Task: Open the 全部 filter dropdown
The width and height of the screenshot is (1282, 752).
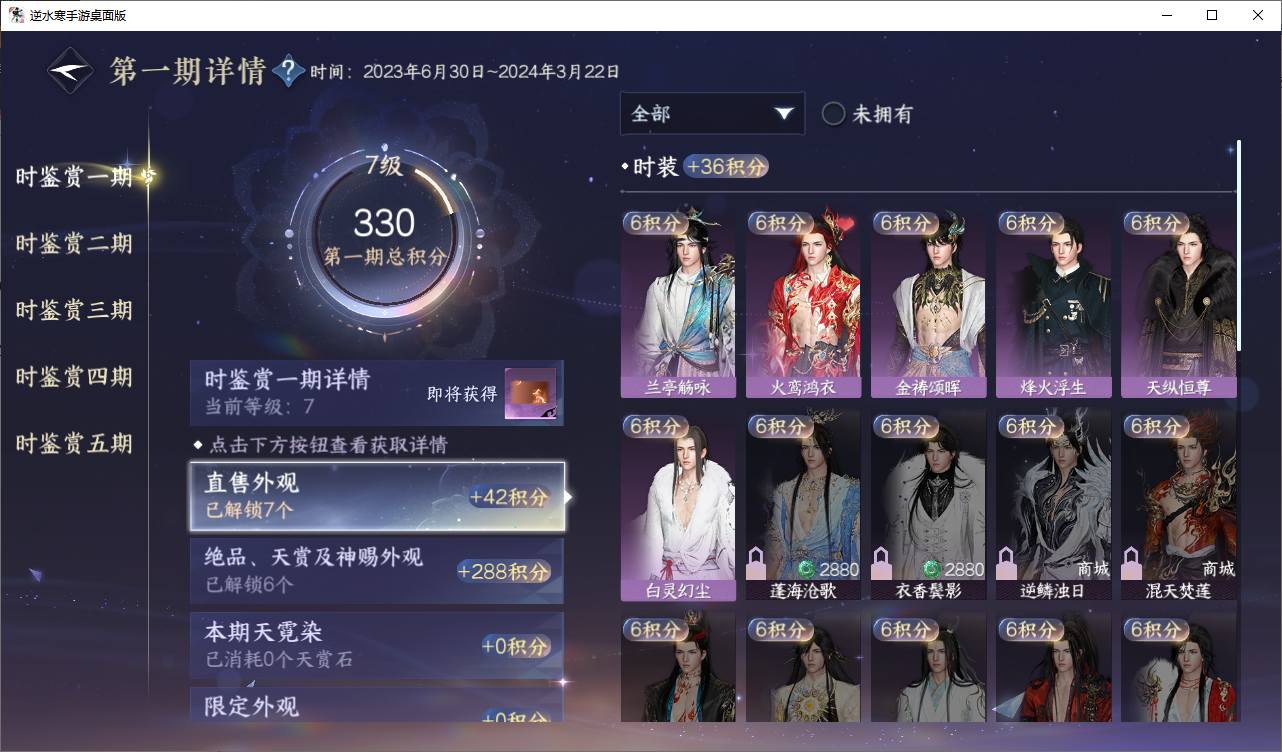Action: tap(712, 114)
